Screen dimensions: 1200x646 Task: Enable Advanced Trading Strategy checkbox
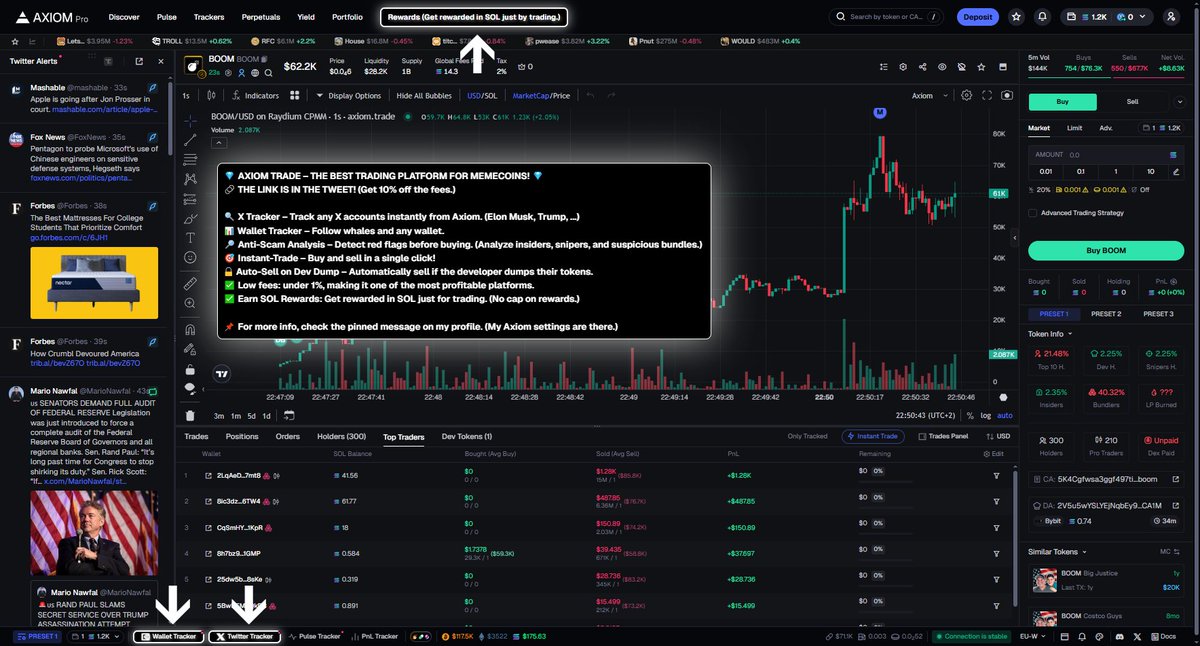click(x=1033, y=212)
